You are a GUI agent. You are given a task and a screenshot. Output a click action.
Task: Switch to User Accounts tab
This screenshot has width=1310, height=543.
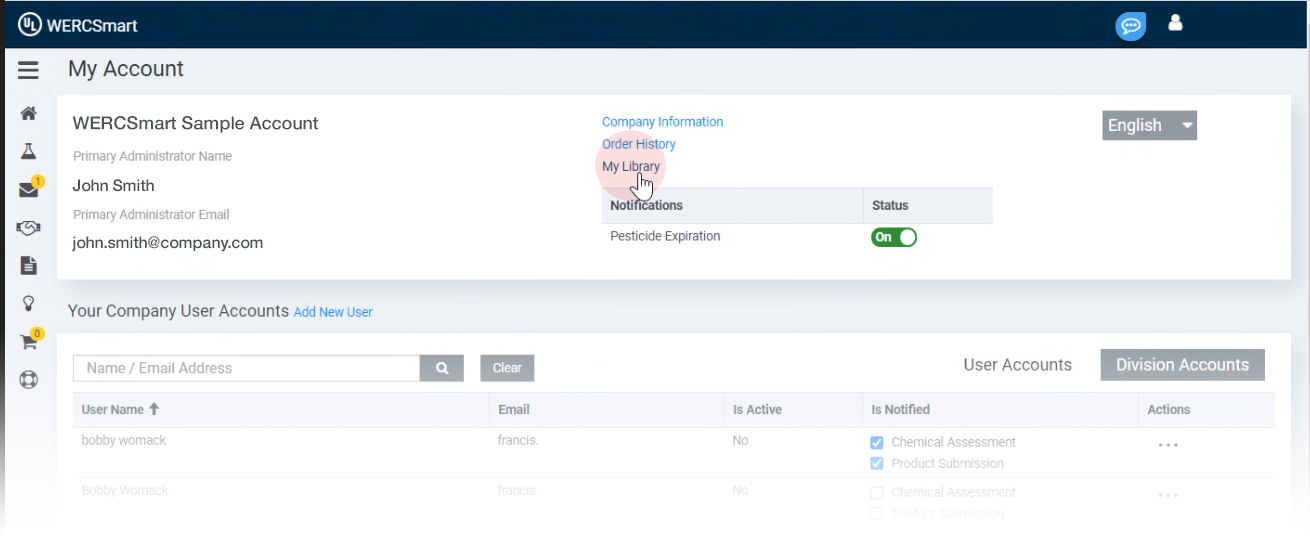(x=1017, y=365)
